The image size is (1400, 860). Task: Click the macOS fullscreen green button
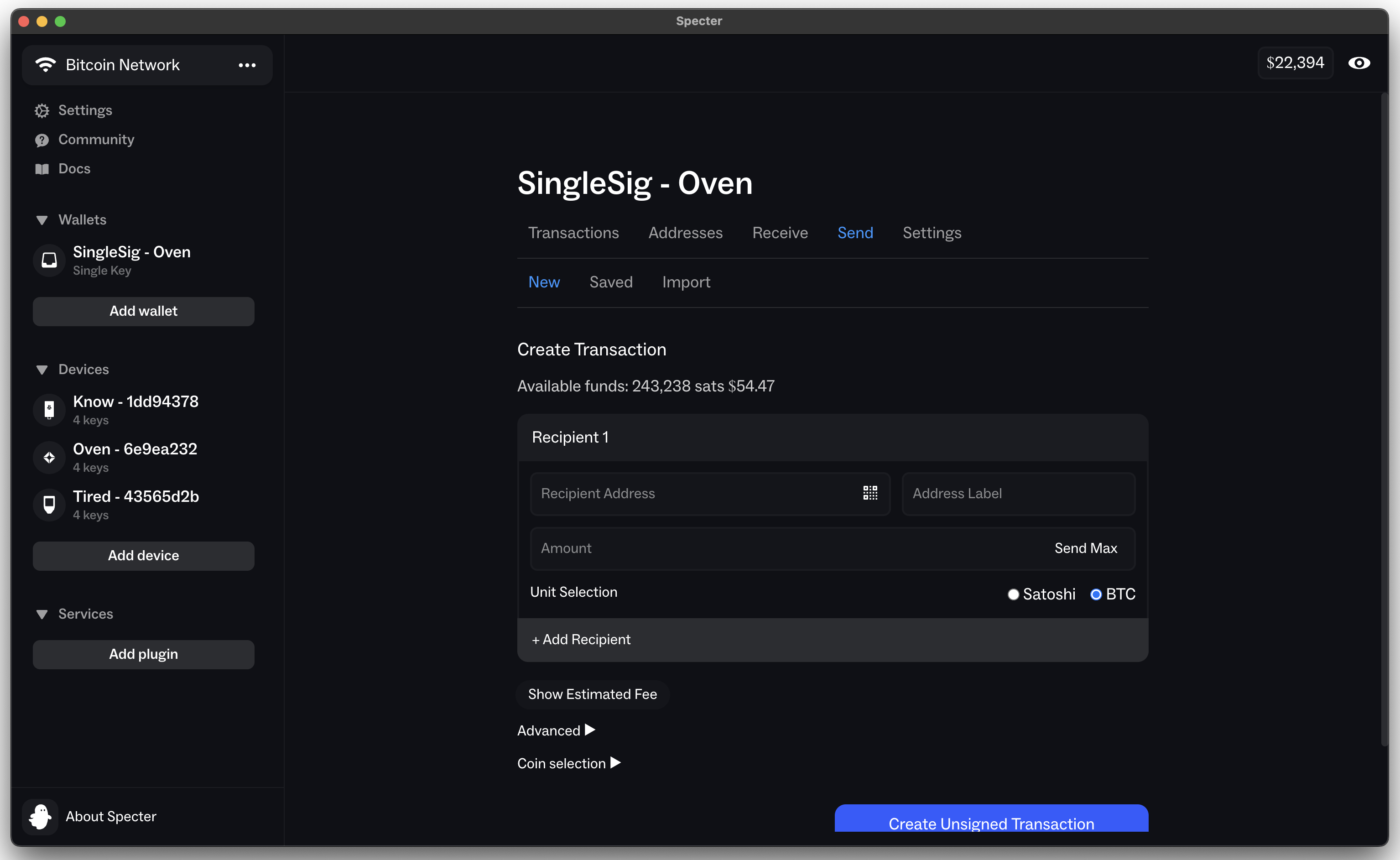point(60,21)
